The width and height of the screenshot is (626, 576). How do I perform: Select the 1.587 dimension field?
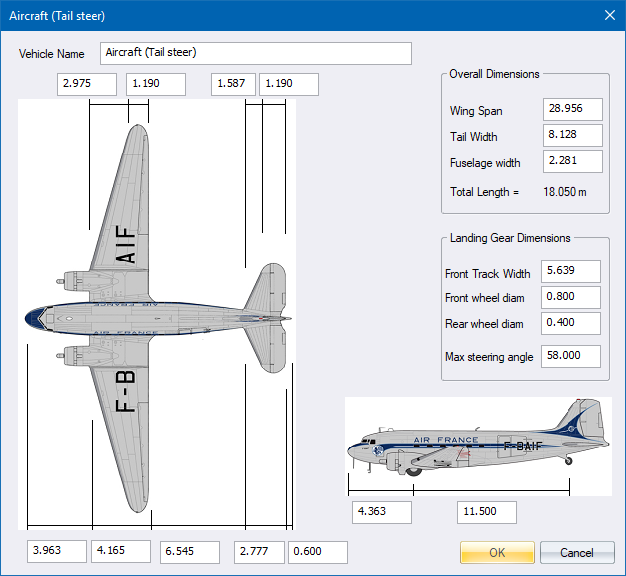233,84
